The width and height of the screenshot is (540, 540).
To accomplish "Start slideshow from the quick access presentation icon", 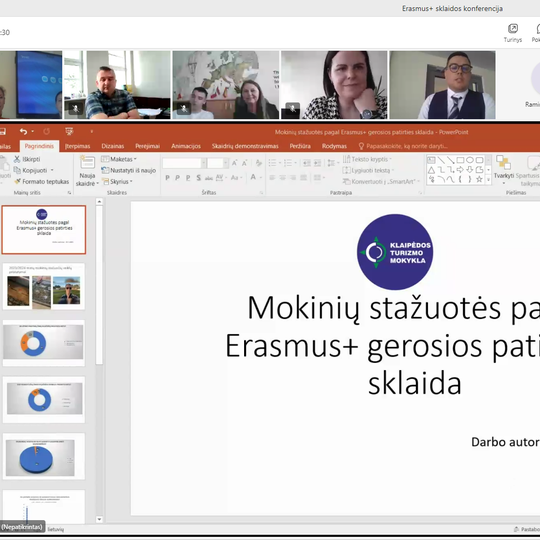I will click(x=69, y=131).
